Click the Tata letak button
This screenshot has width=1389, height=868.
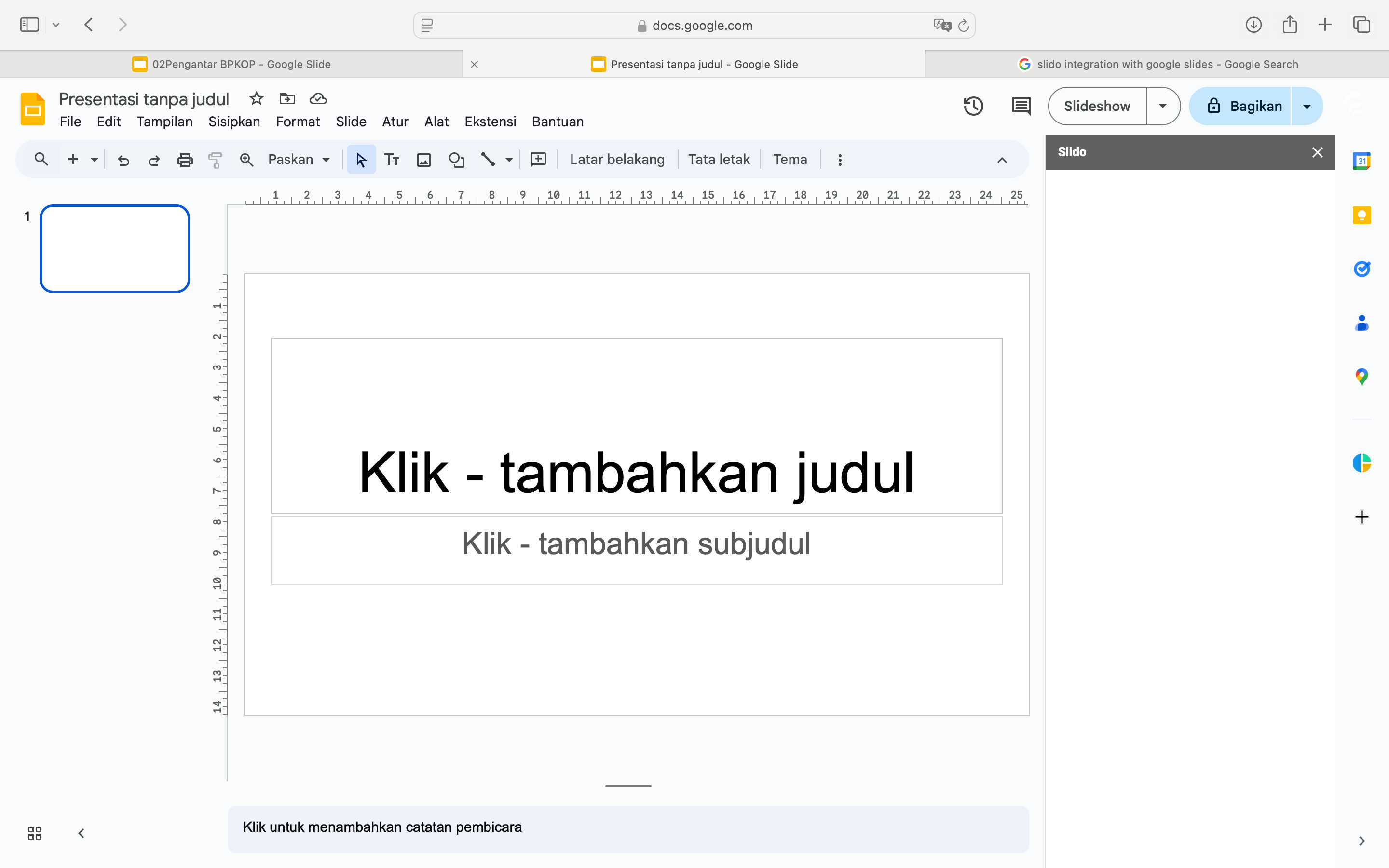pyautogui.click(x=719, y=160)
